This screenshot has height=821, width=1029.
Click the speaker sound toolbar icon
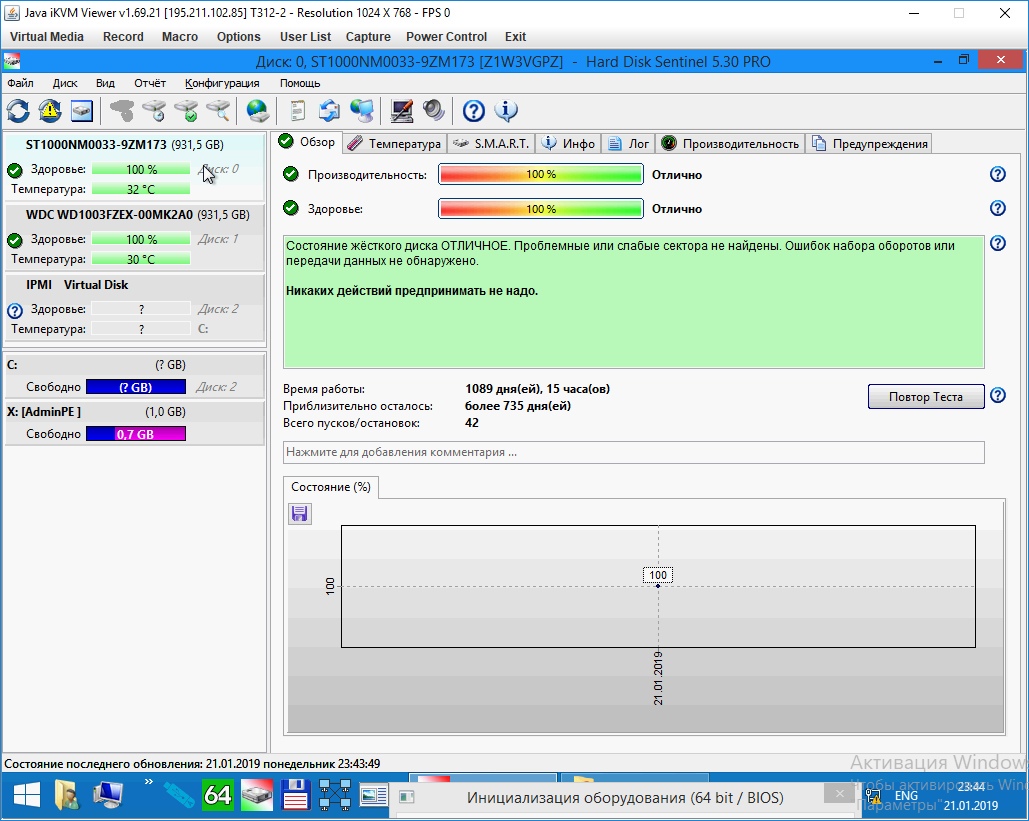click(433, 111)
